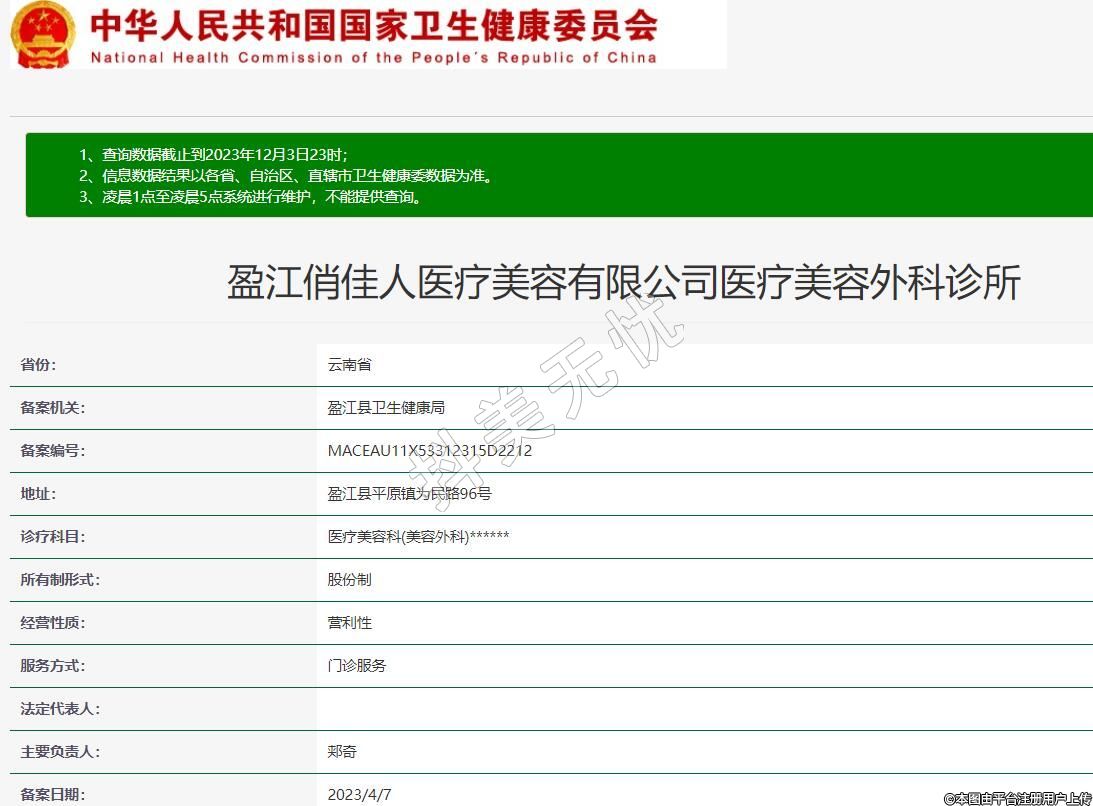Click the 股份制 ownership value
This screenshot has width=1093, height=806.
pyautogui.click(x=350, y=580)
